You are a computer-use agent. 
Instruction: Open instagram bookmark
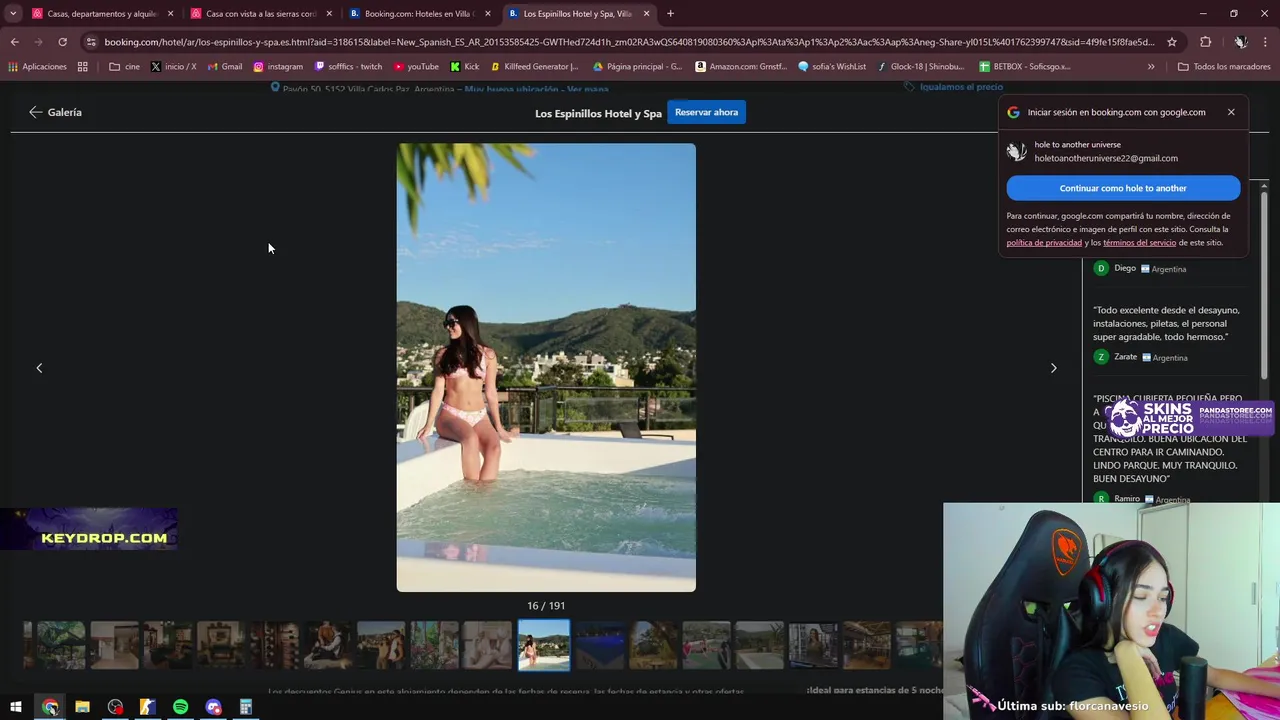(278, 67)
